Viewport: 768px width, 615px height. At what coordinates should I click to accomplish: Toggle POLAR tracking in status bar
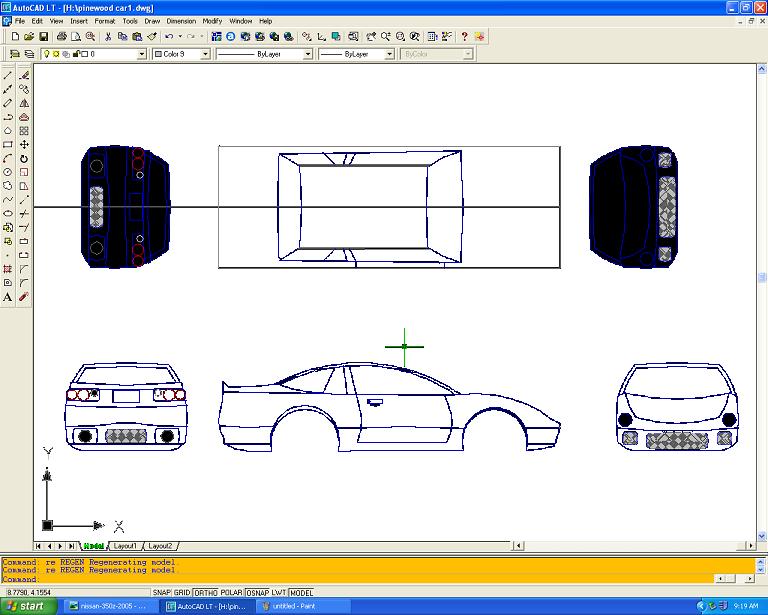(232, 592)
